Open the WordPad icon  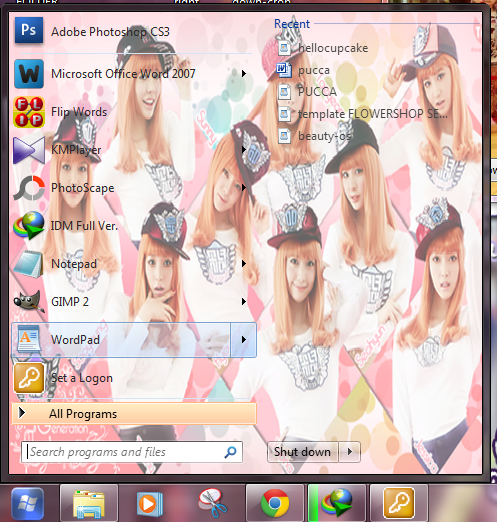pyautogui.click(x=29, y=339)
